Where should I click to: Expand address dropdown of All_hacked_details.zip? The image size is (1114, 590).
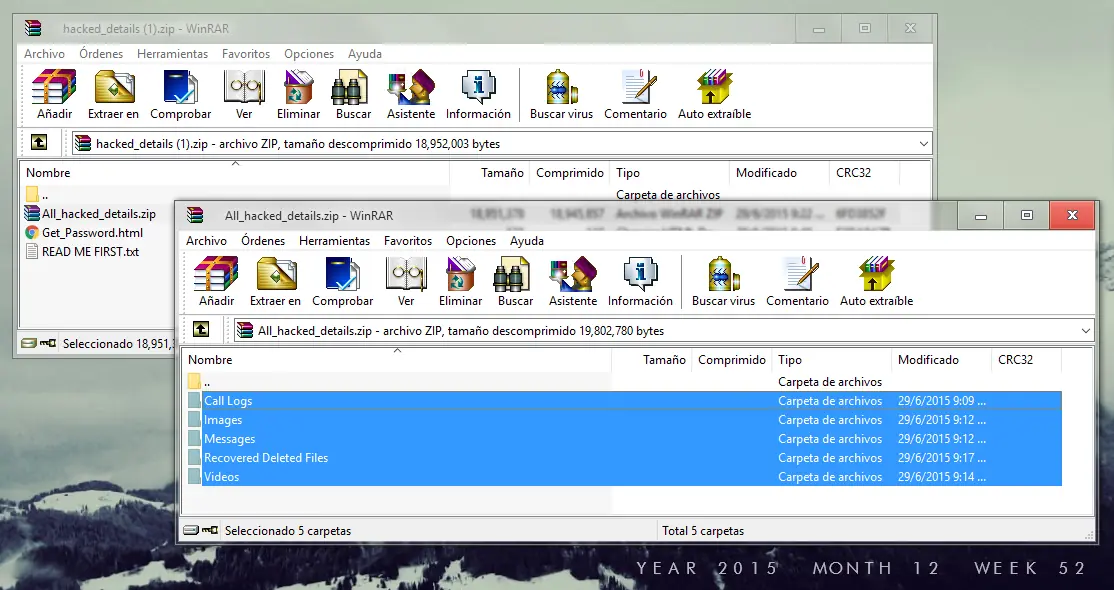[x=1086, y=330]
